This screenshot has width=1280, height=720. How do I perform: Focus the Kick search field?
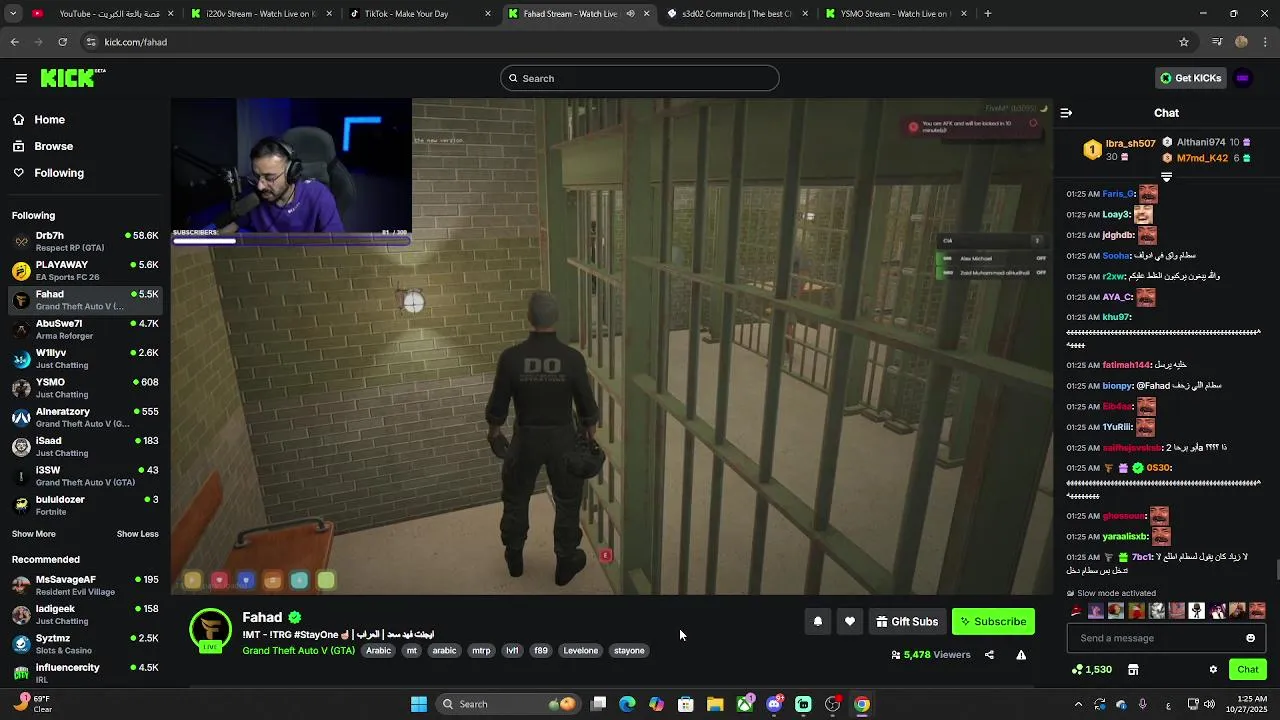coord(640,78)
